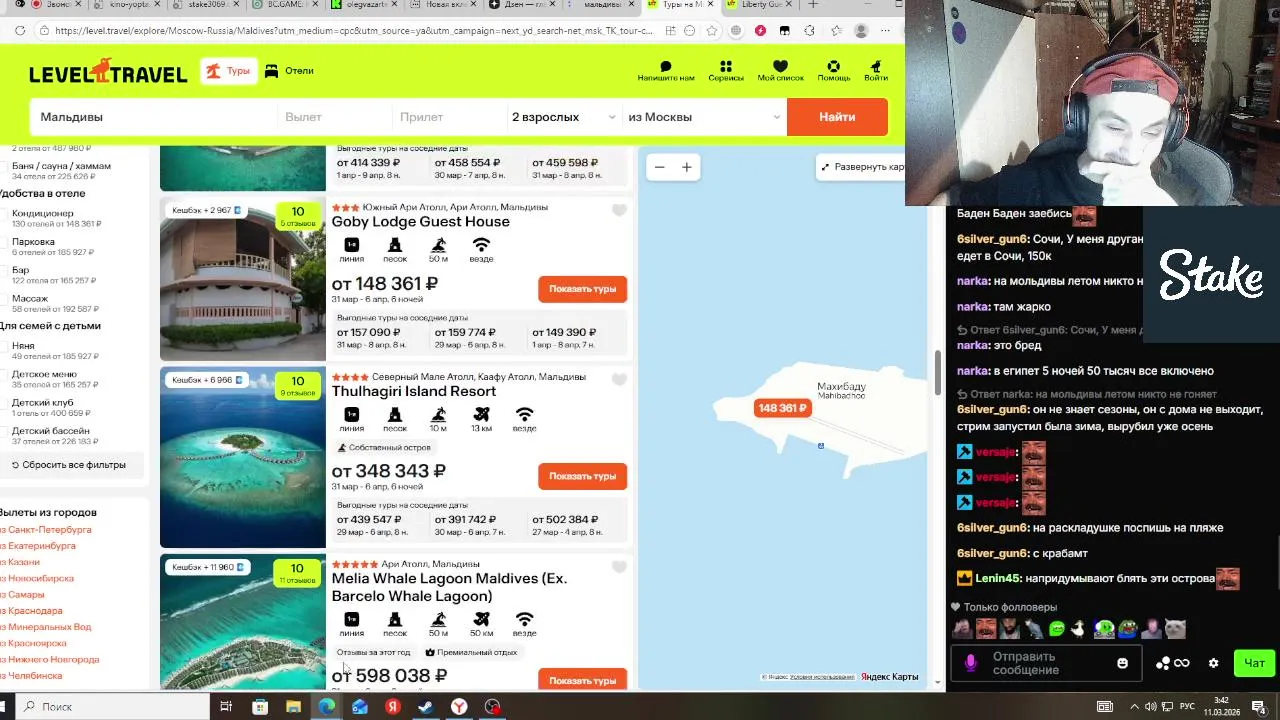Open flights from Краснодара link

pyautogui.click(x=32, y=611)
